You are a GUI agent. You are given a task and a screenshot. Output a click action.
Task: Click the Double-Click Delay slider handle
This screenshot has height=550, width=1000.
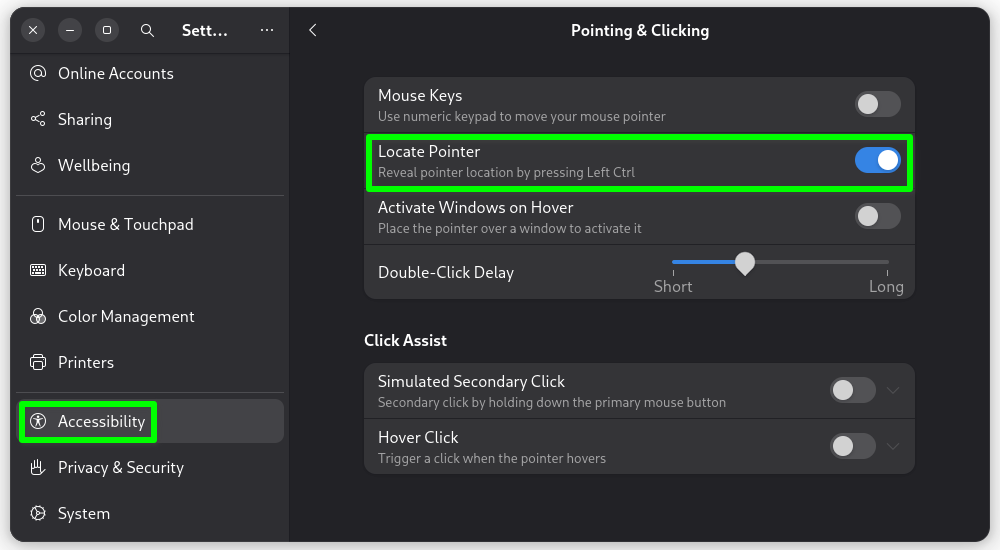click(745, 263)
